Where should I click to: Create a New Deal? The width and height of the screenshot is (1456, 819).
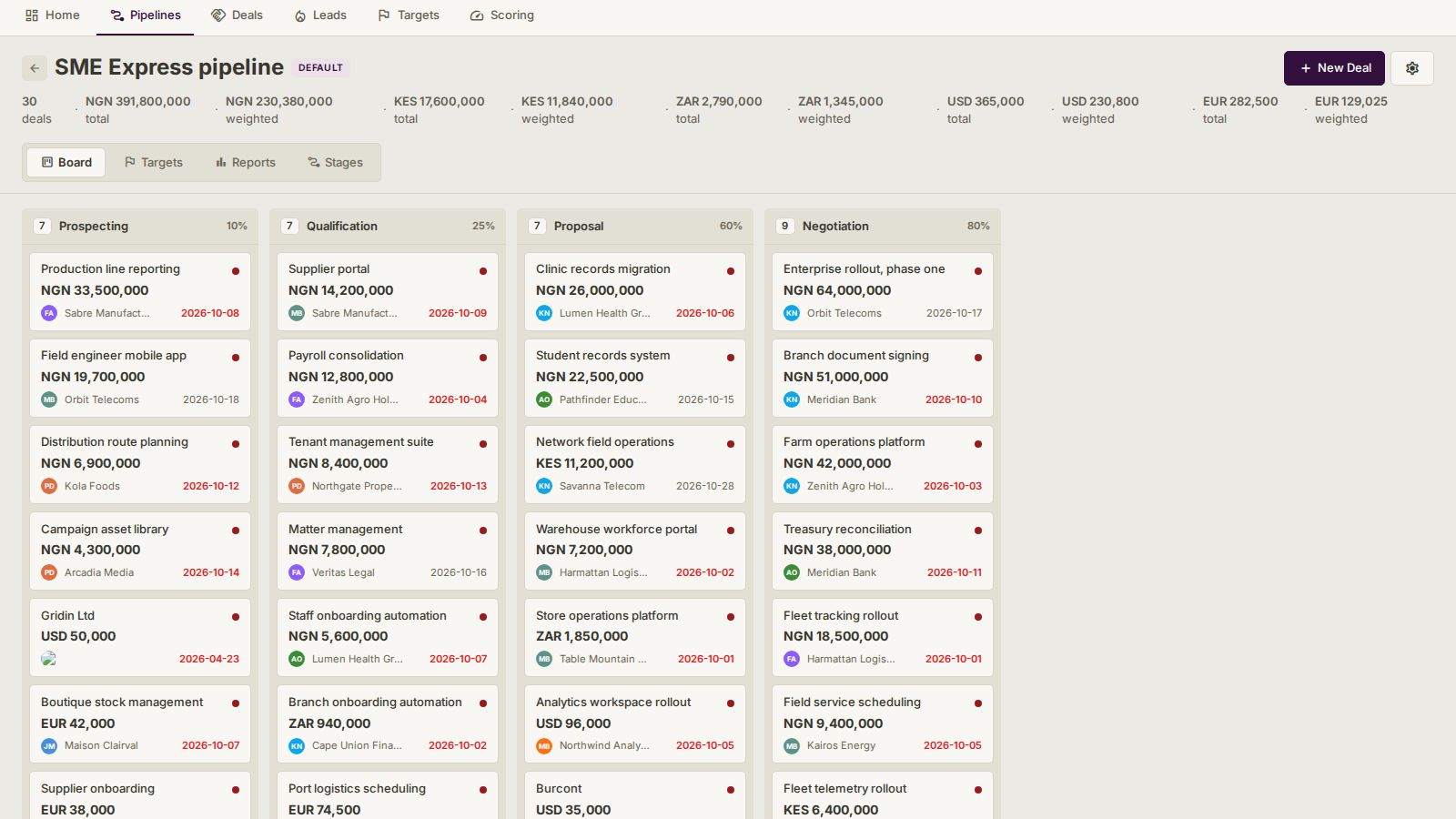click(1334, 68)
